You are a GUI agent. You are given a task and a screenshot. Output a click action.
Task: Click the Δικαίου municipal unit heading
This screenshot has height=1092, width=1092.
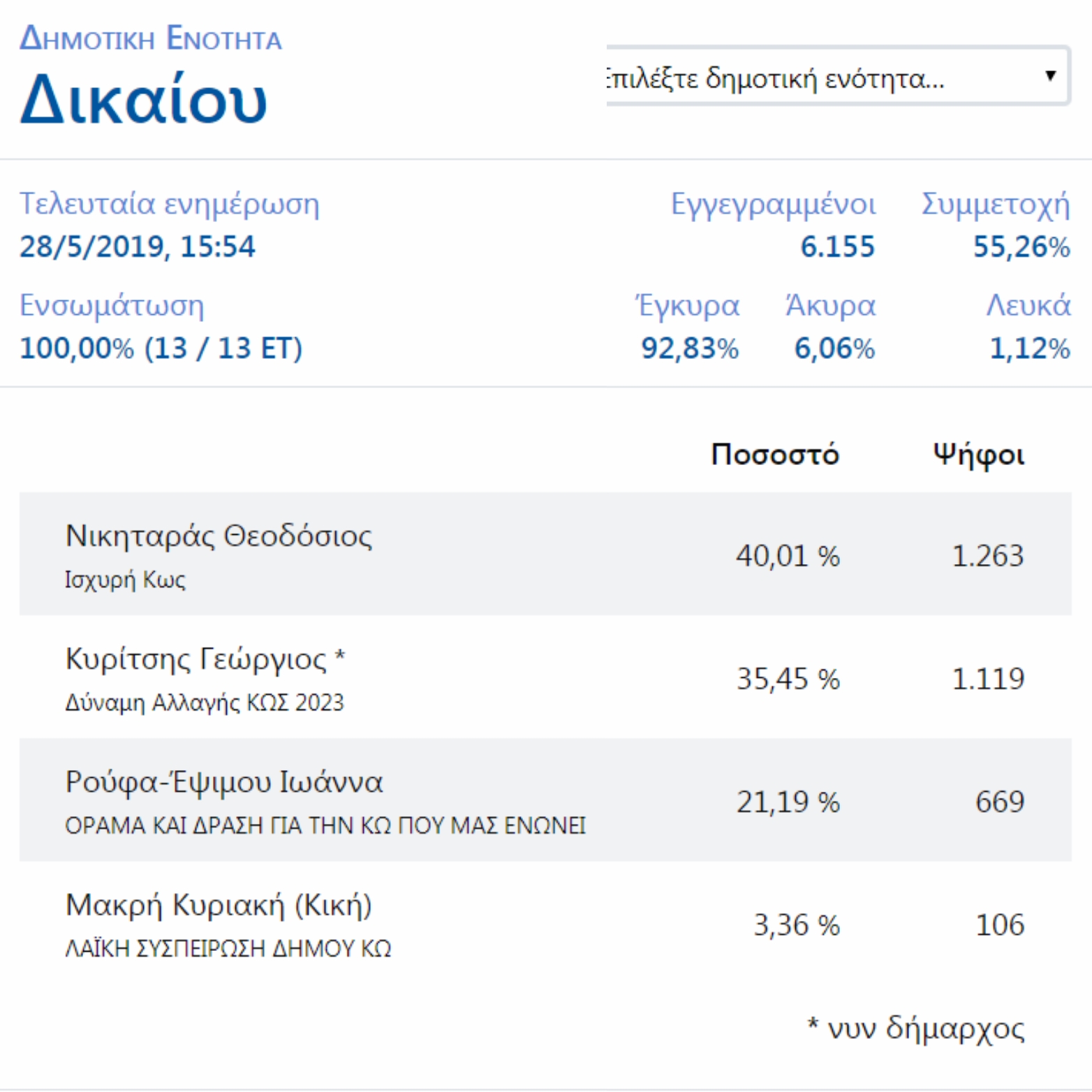(x=144, y=100)
